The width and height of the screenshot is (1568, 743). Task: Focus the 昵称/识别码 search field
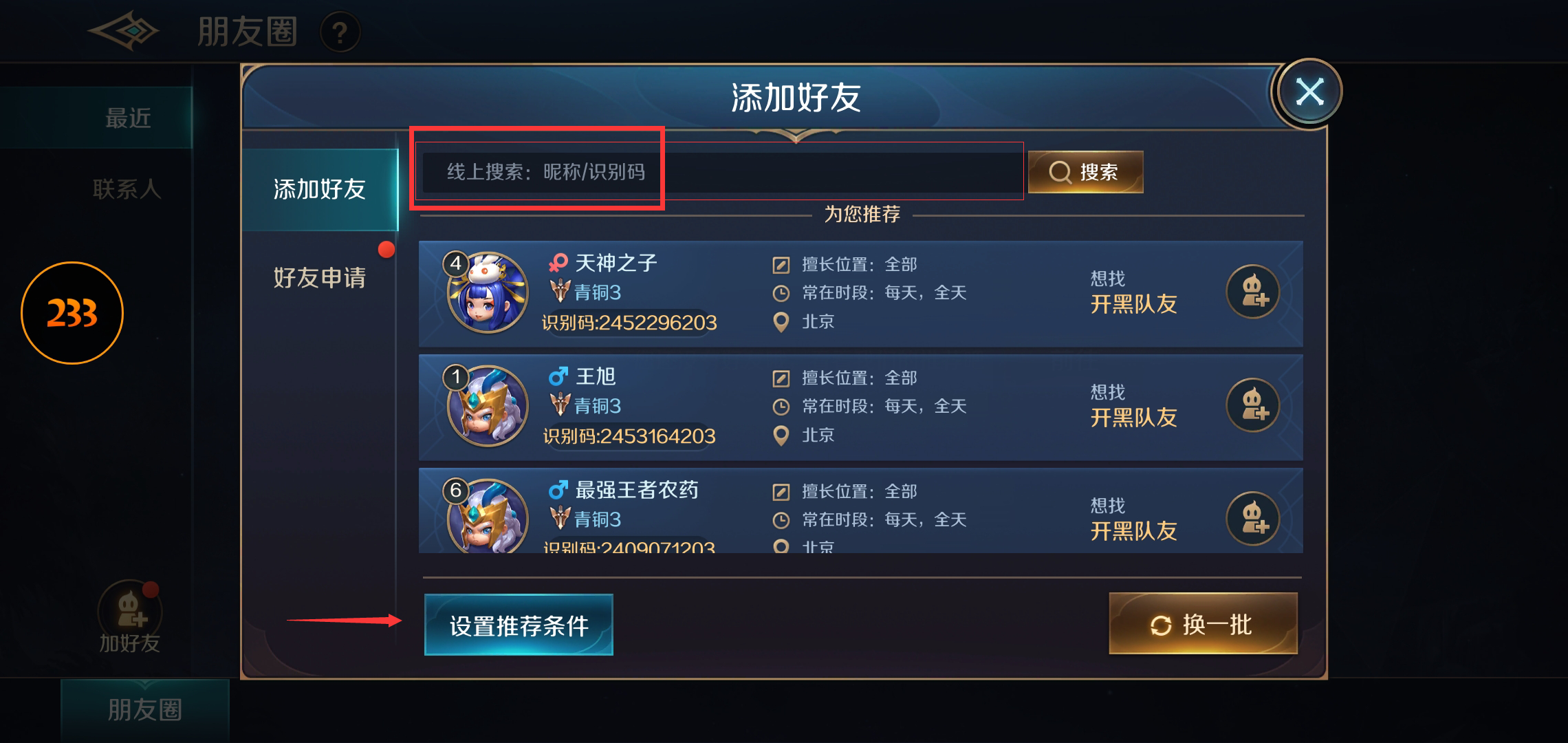[x=719, y=171]
